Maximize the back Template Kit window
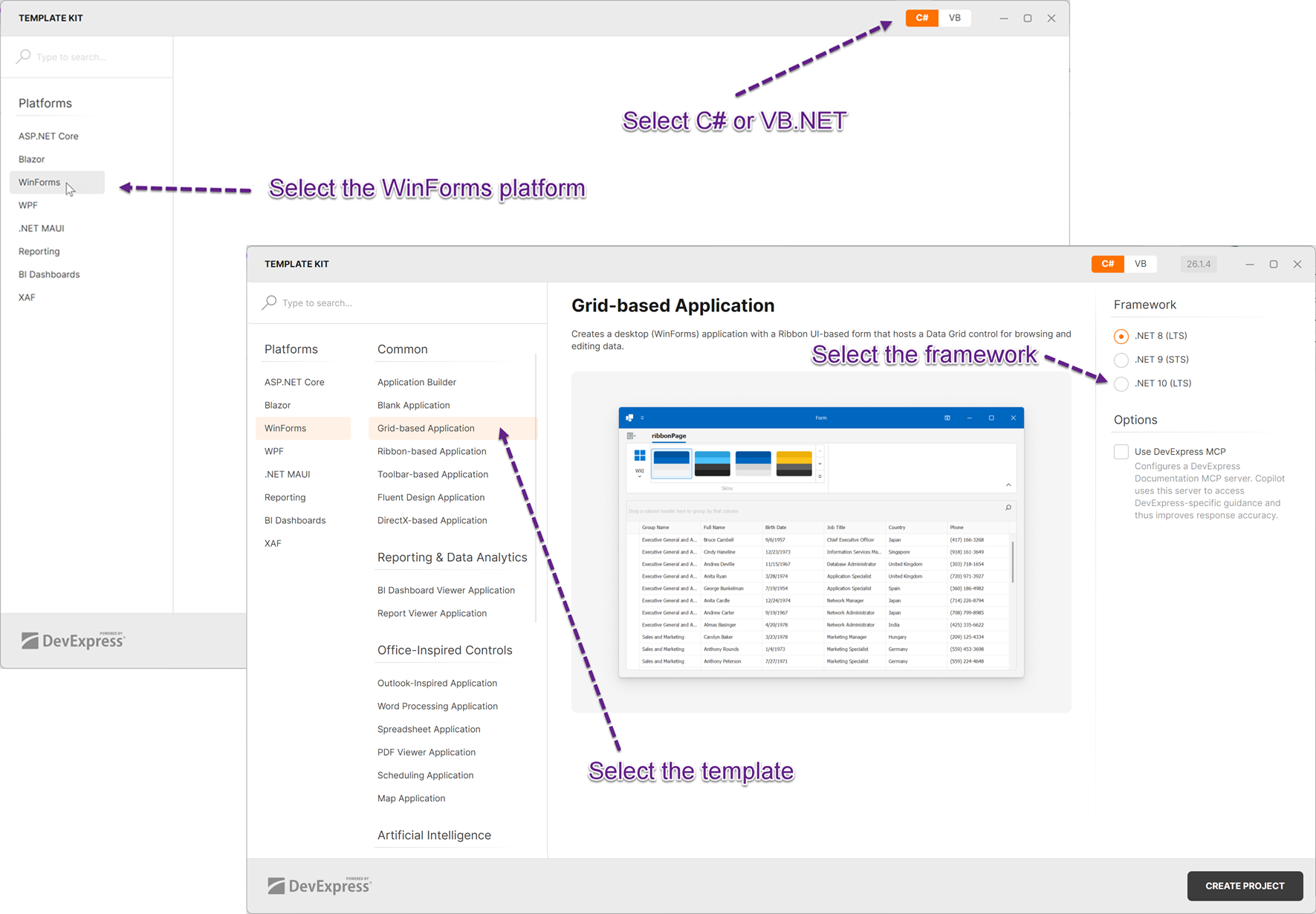 [x=1028, y=18]
